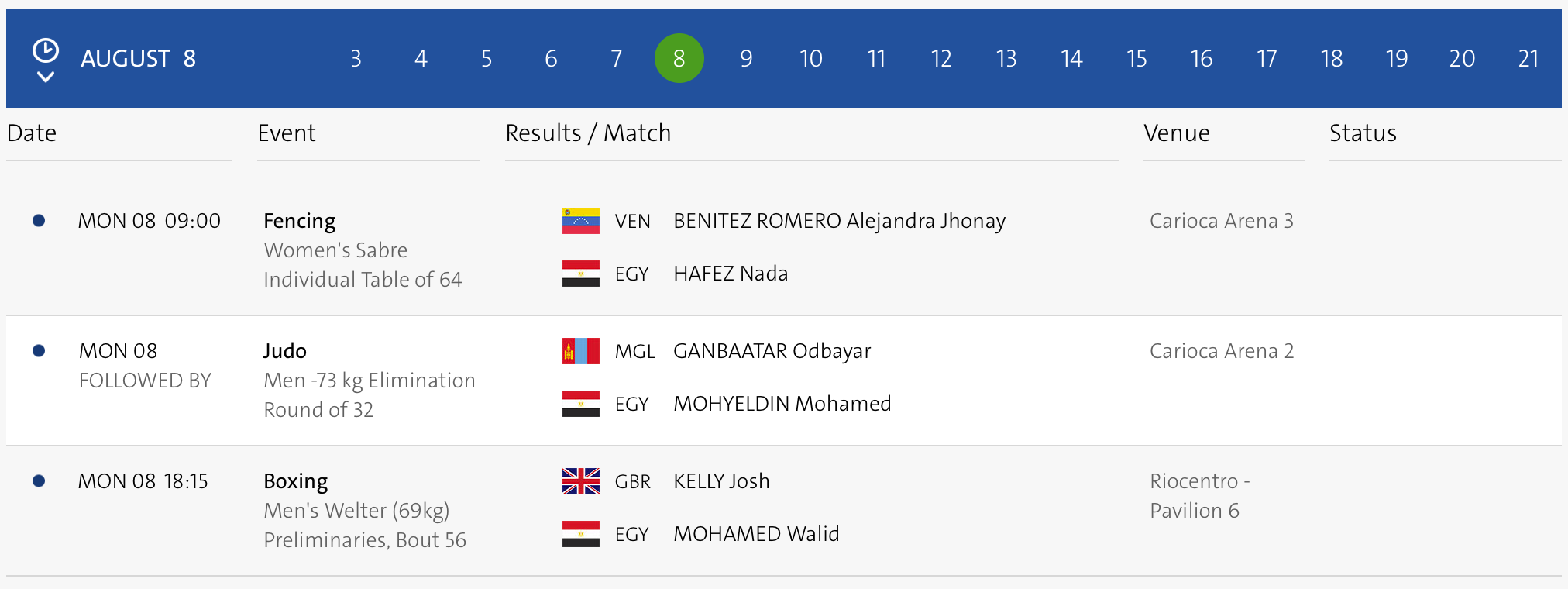Open the Fencing event link
The height and width of the screenshot is (589, 1568).
299,221
